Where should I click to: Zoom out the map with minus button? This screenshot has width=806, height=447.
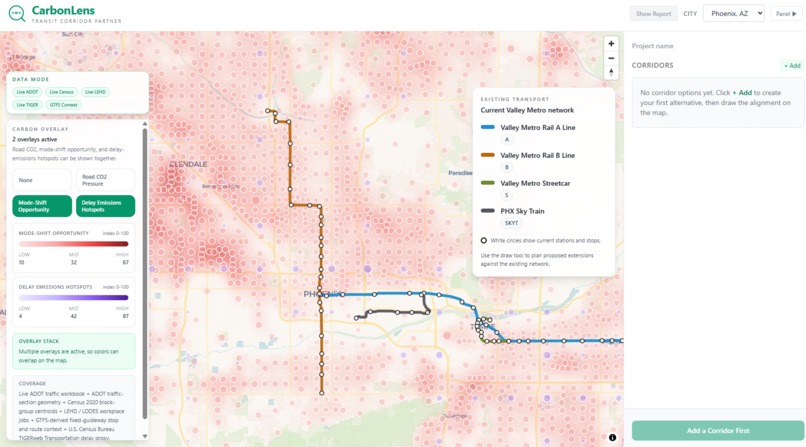pos(611,58)
